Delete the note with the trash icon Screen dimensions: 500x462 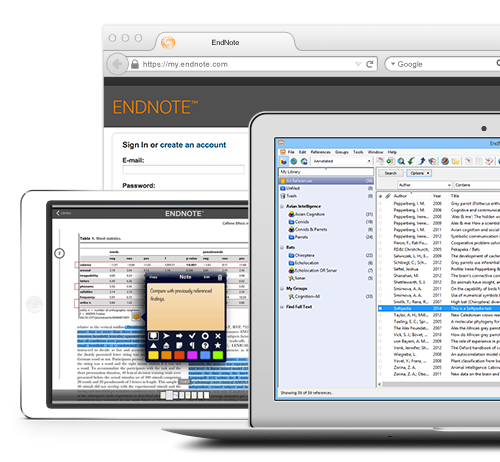click(220, 277)
